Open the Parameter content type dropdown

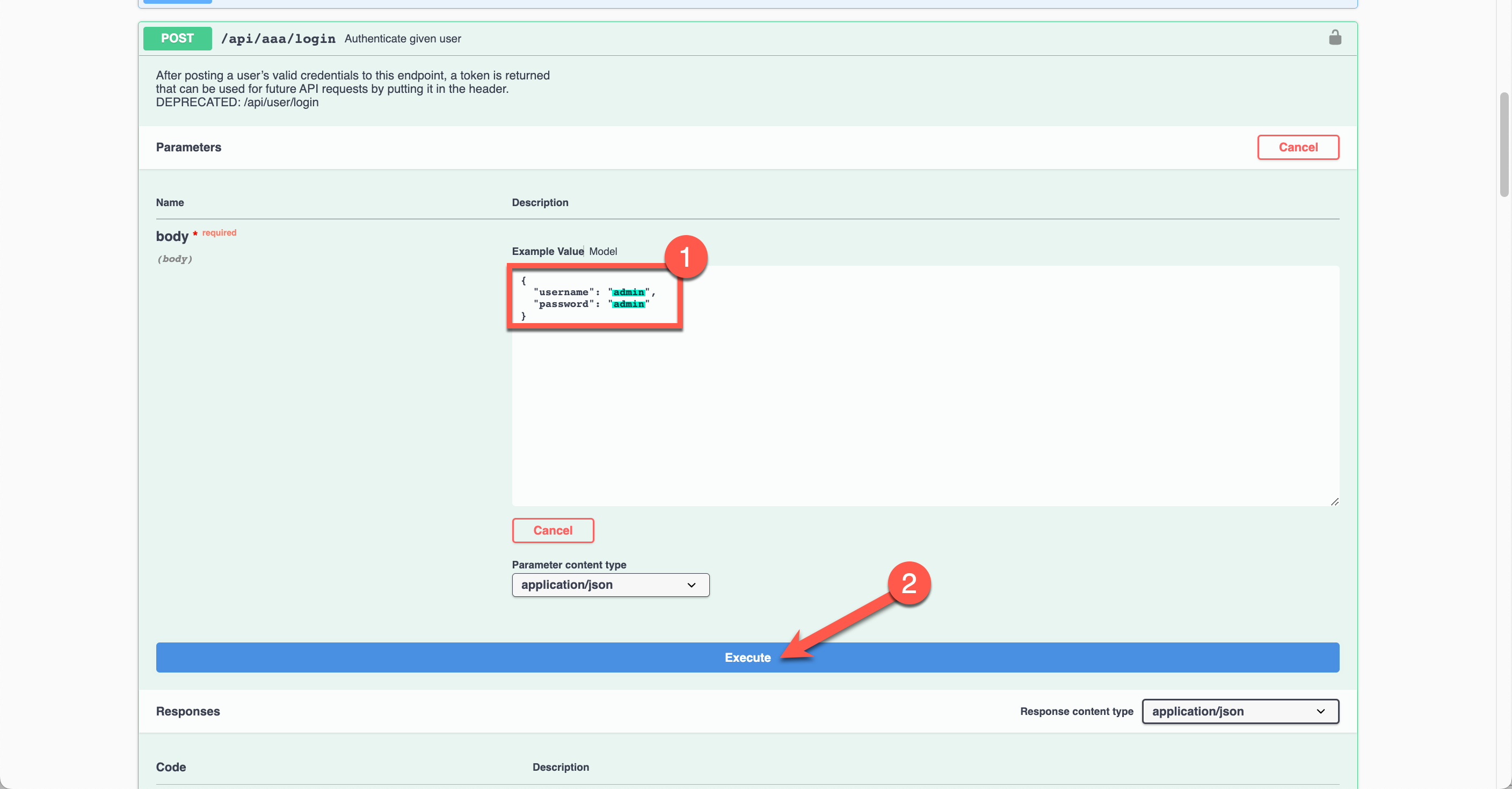[x=610, y=585]
